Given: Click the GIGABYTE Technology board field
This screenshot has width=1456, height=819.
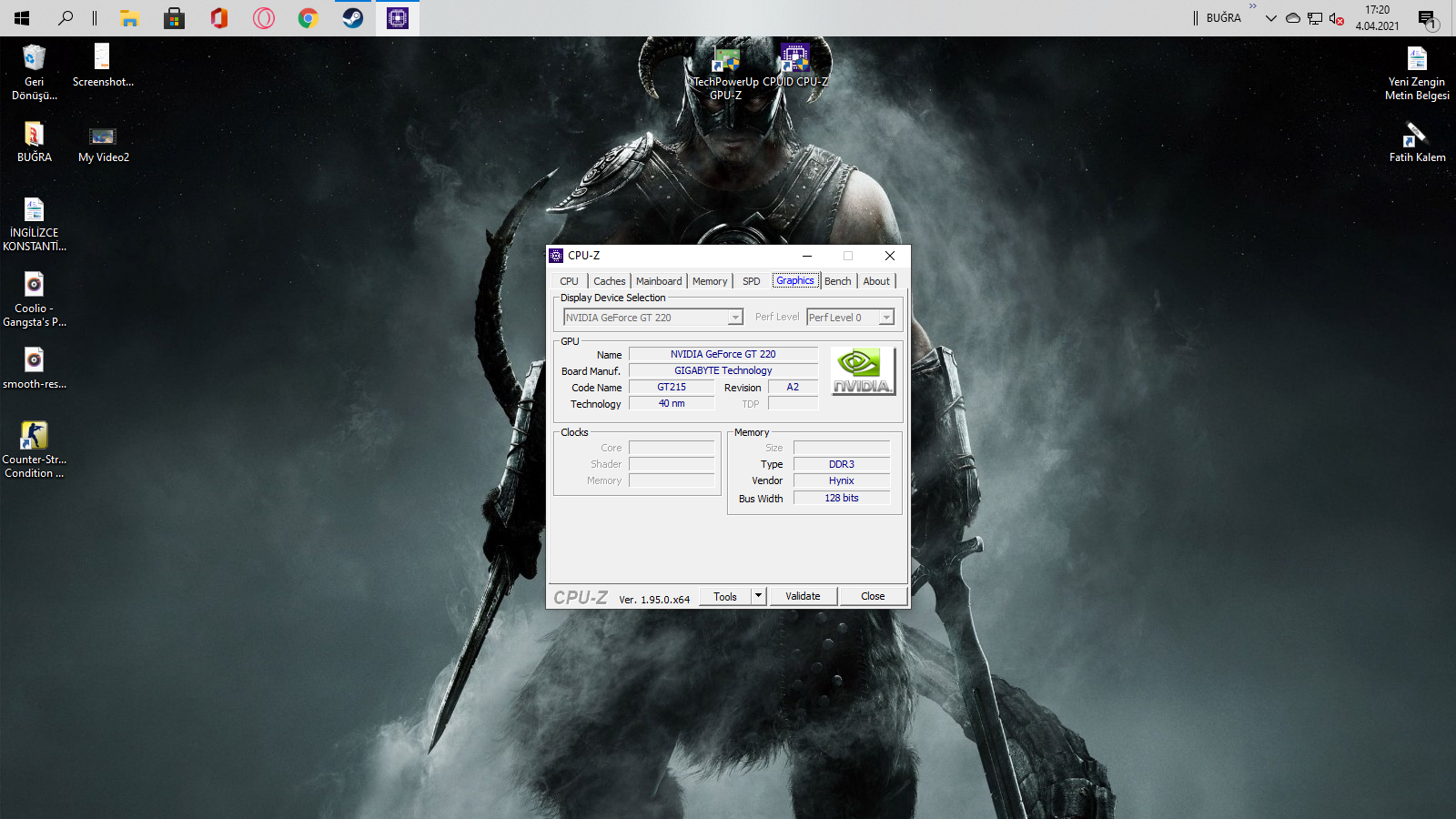Looking at the screenshot, I should tap(723, 370).
